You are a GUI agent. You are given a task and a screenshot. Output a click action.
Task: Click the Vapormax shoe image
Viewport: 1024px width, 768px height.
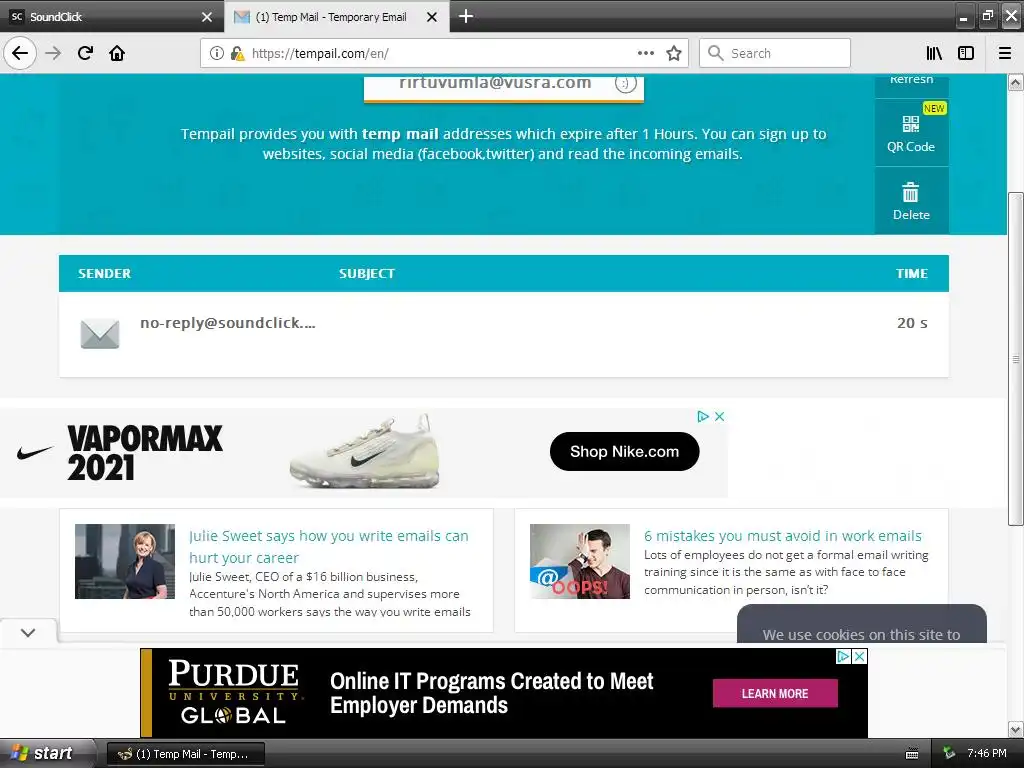364,452
